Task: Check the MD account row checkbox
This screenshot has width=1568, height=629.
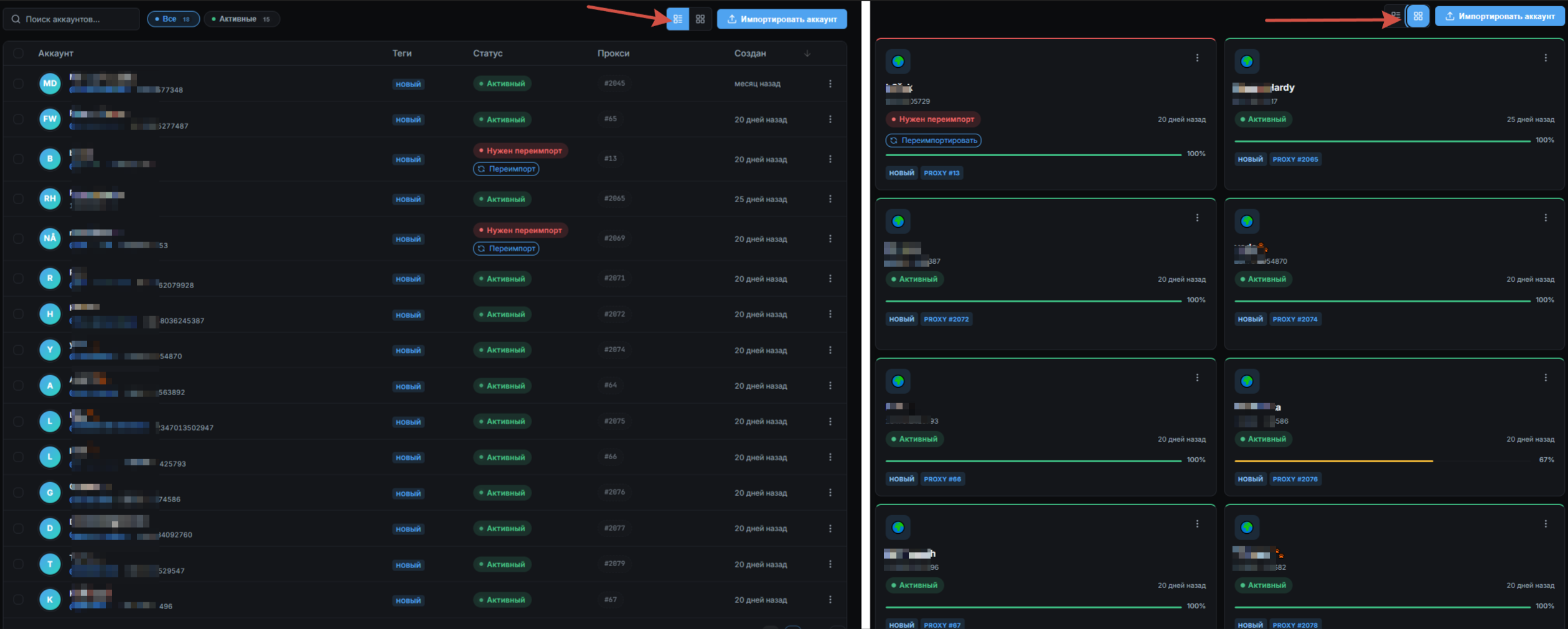Action: (18, 83)
